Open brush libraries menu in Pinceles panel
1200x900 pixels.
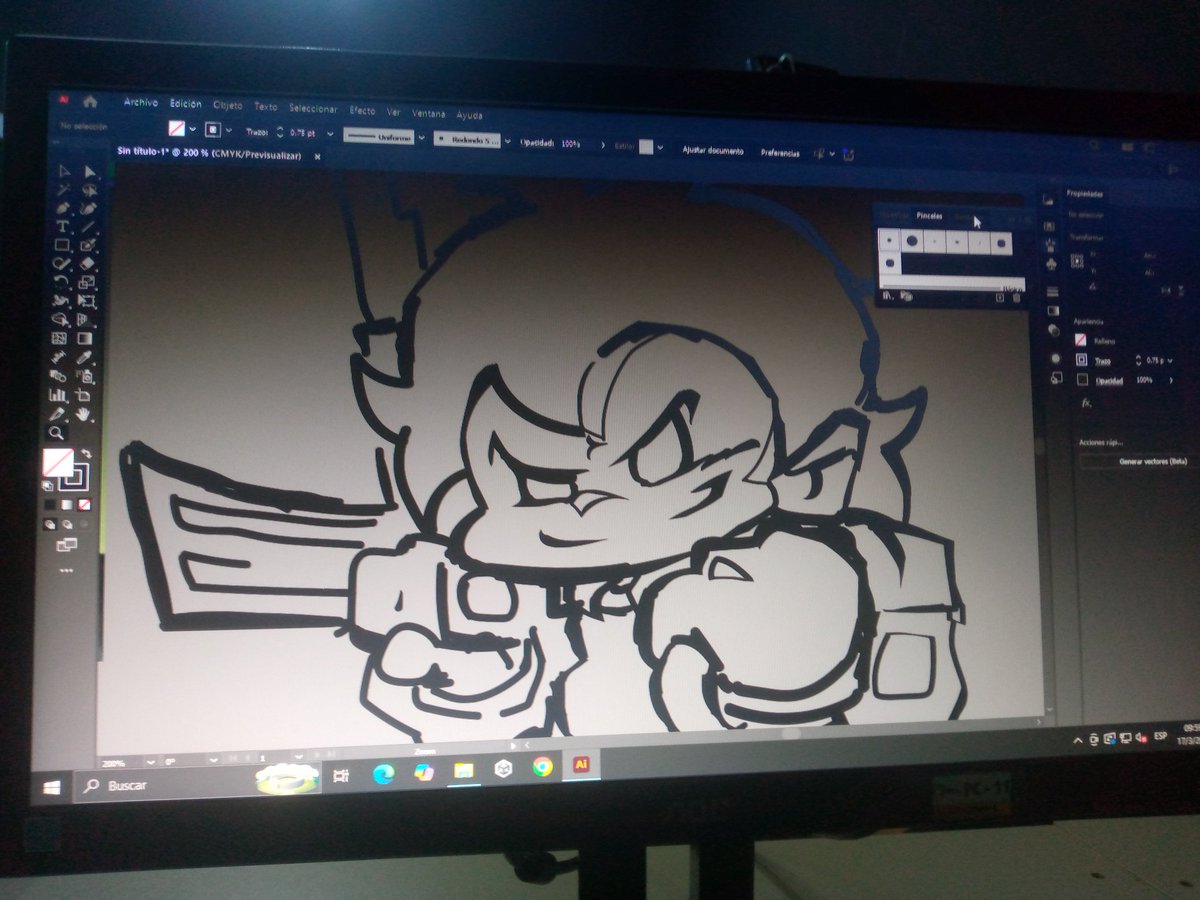888,296
